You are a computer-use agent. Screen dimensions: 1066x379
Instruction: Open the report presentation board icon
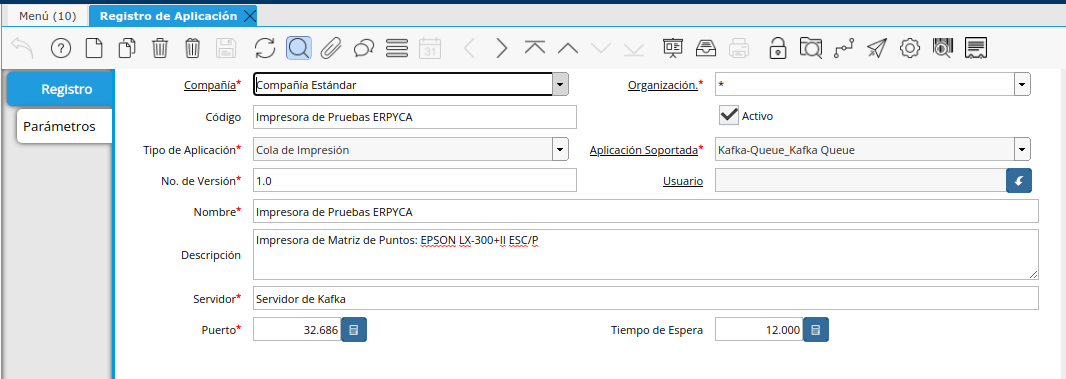coord(673,48)
